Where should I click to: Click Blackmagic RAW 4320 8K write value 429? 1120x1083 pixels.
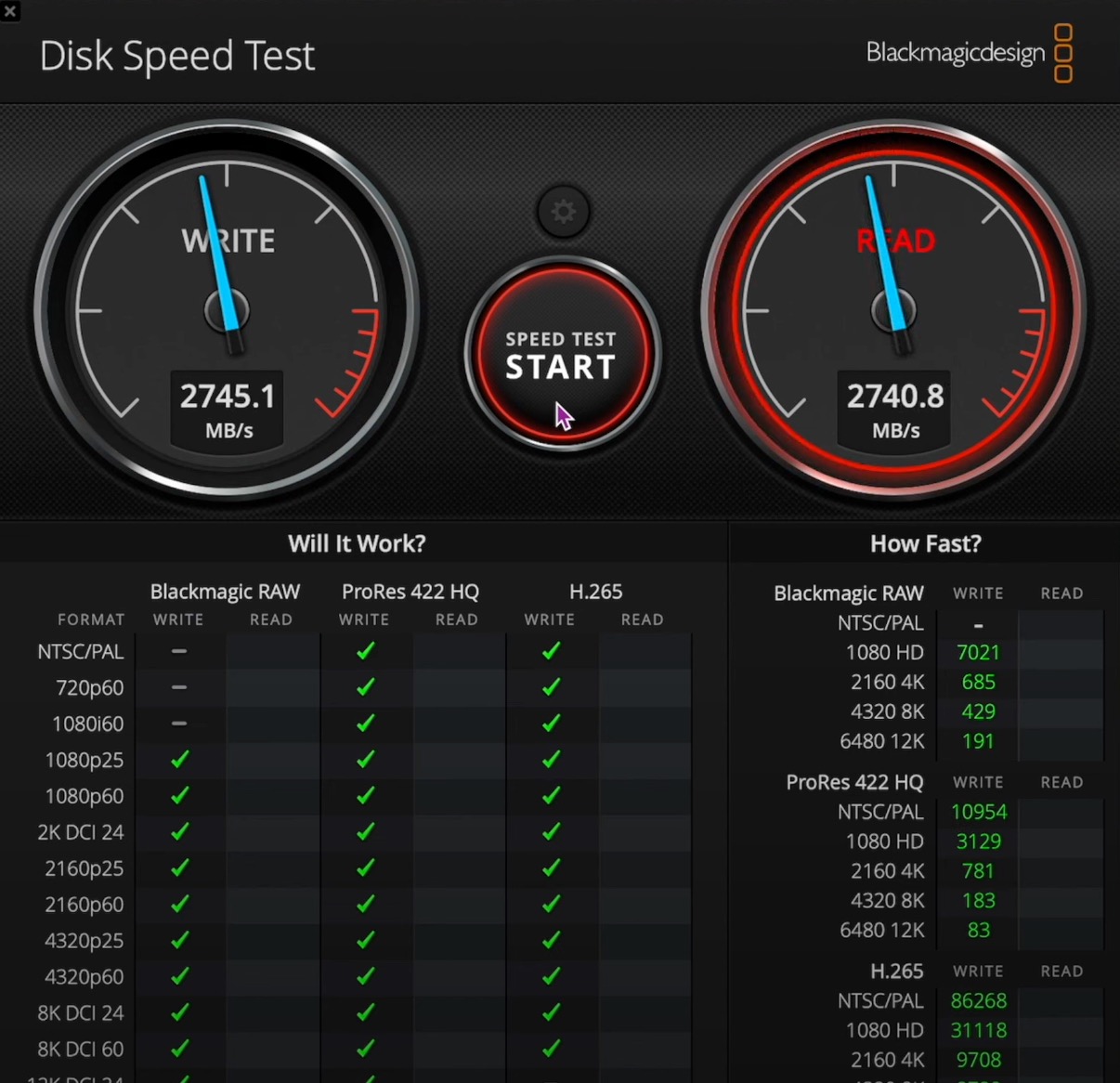pyautogui.click(x=978, y=712)
